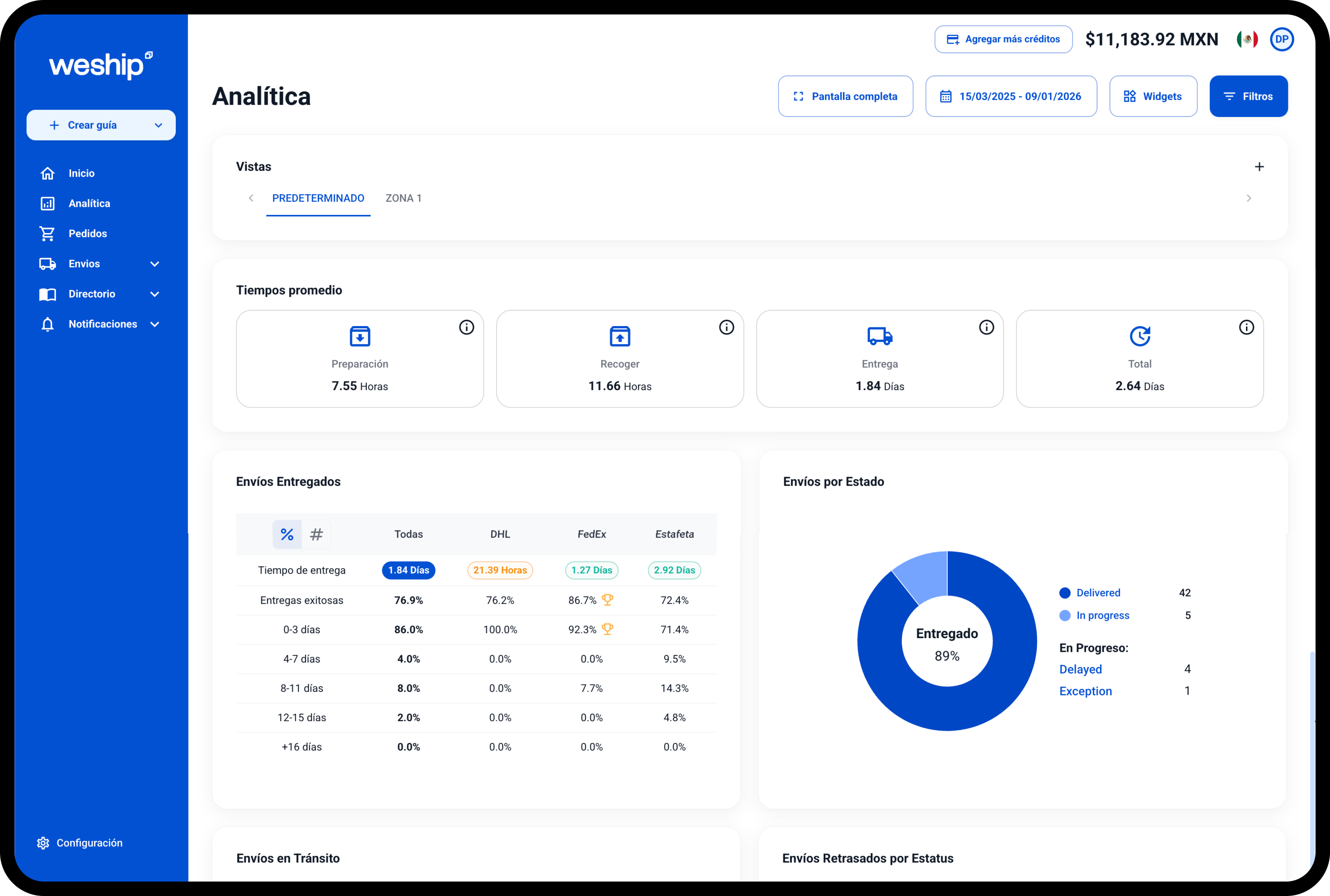Switch table to percentage view
1330x896 pixels.
click(x=287, y=534)
